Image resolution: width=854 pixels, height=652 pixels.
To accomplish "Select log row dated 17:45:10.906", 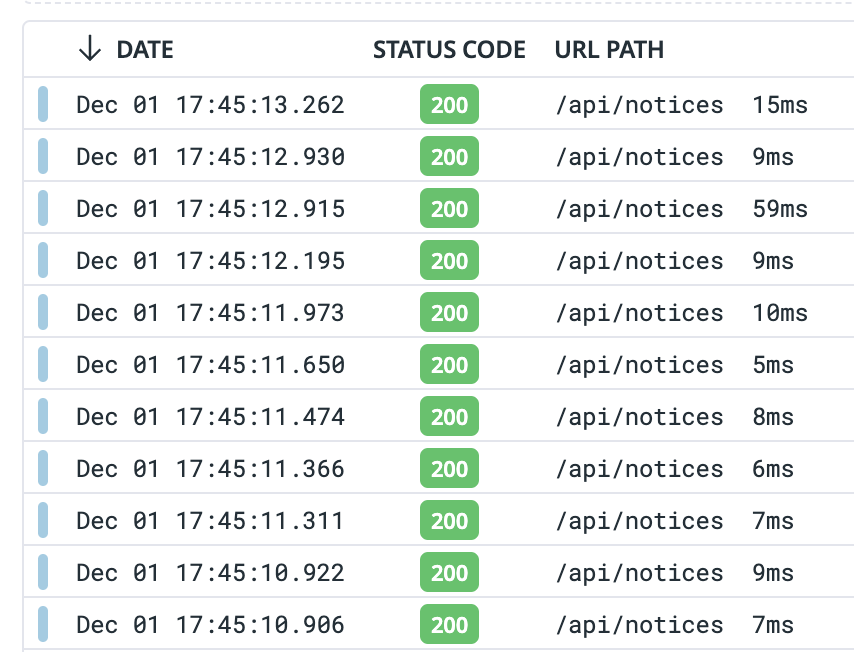I will coord(438,624).
